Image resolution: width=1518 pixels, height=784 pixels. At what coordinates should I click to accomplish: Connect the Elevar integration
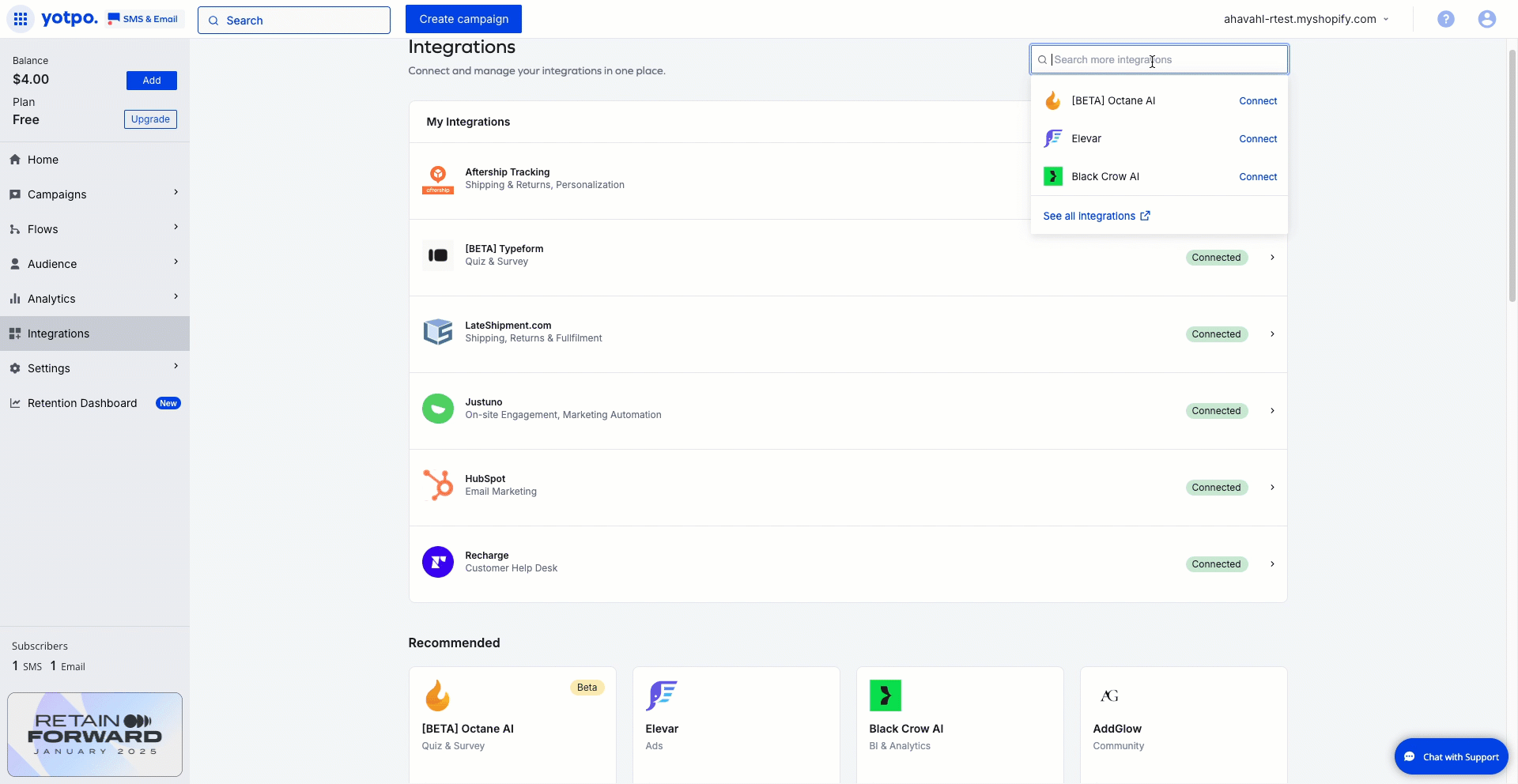[1258, 139]
